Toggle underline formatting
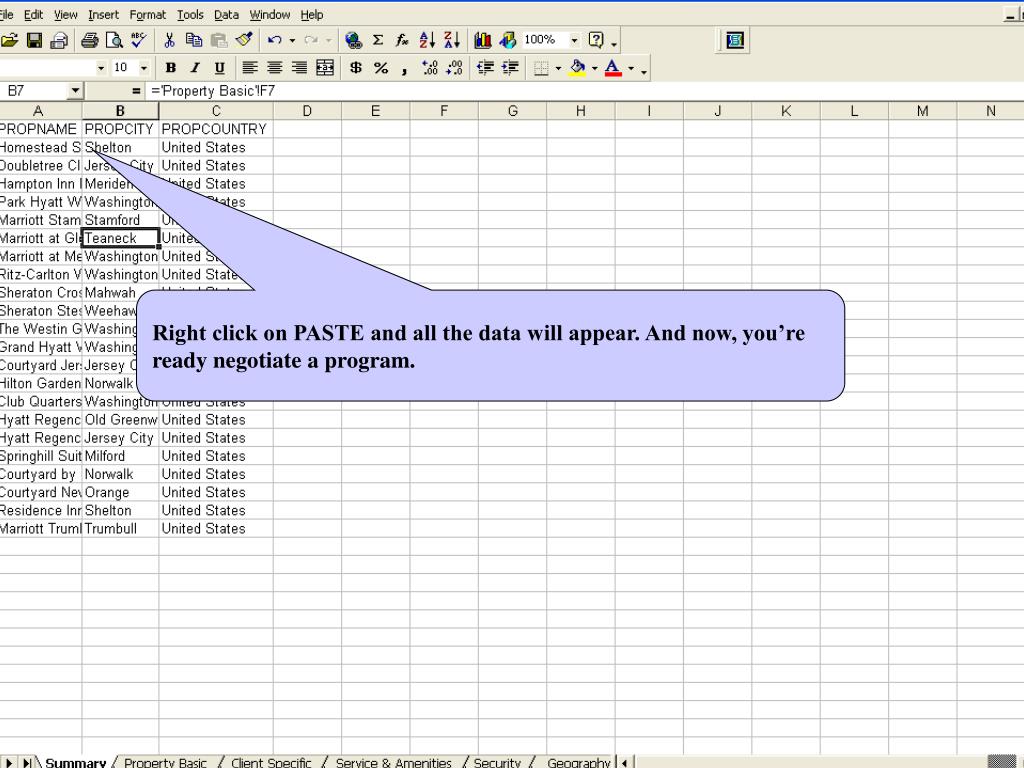1024x768 pixels. point(219,67)
